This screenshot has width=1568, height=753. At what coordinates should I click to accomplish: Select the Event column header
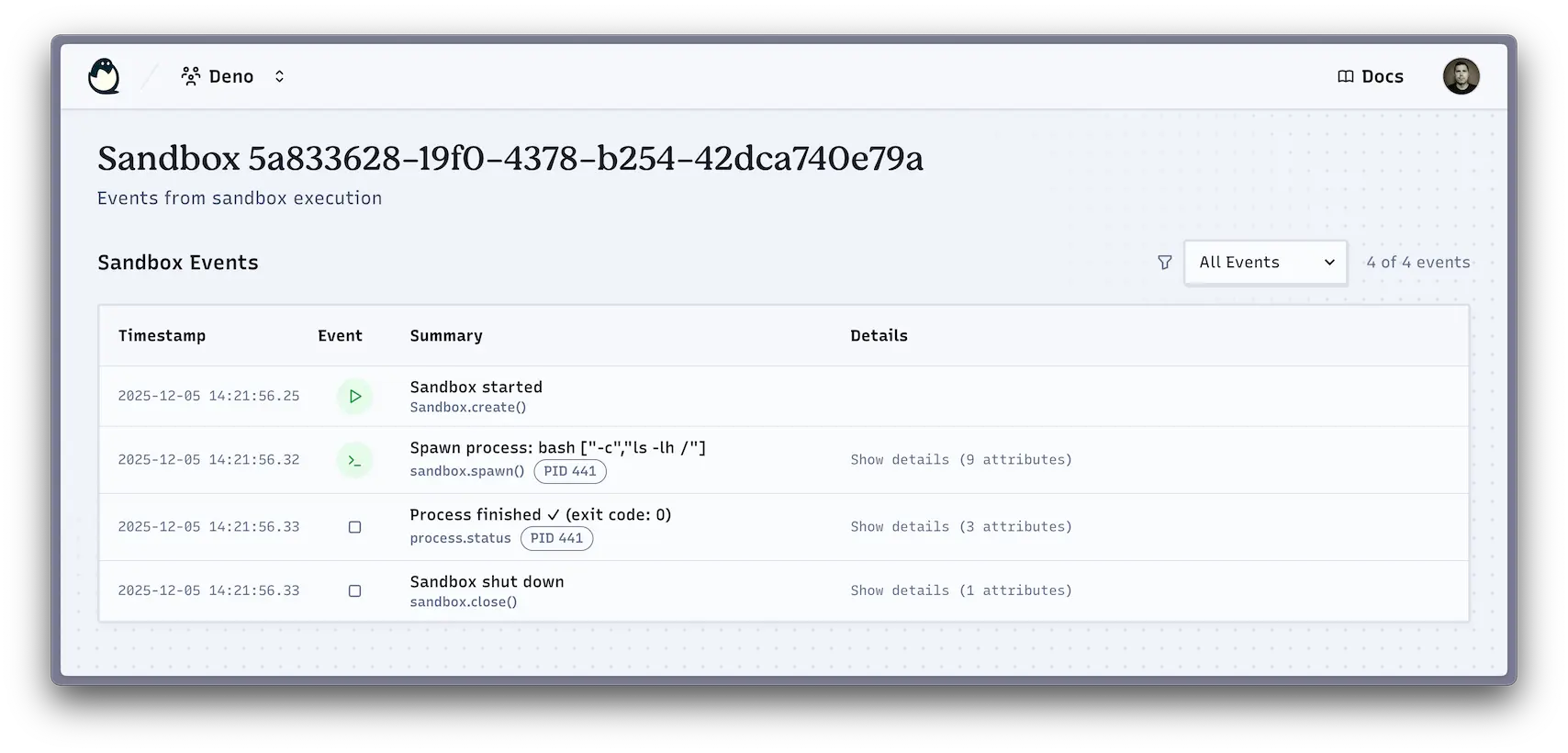click(340, 336)
